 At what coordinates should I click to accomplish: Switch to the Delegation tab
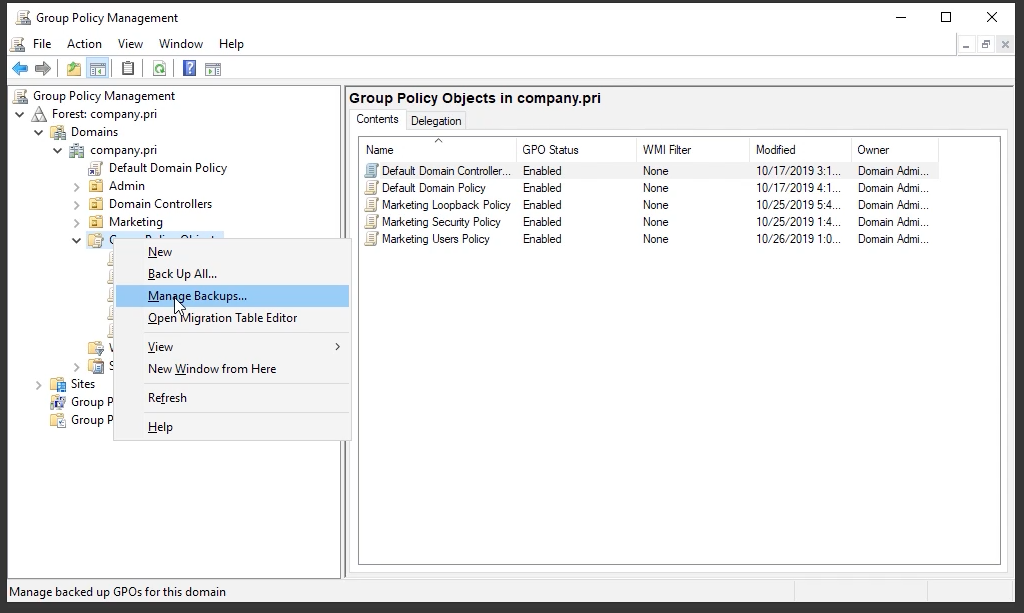click(436, 121)
